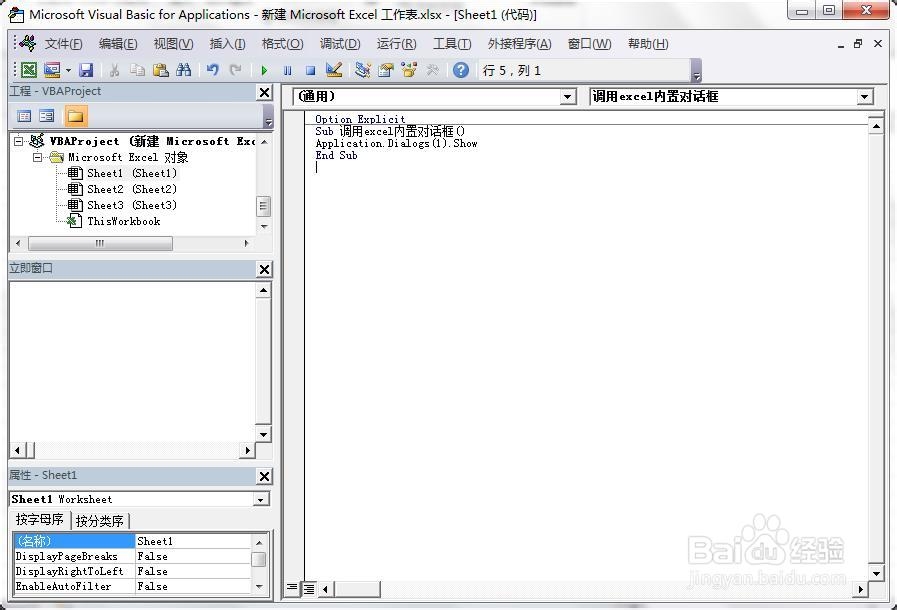Select Sheet3 (Sheet3) in project tree
This screenshot has height=610, width=897.
[132, 205]
